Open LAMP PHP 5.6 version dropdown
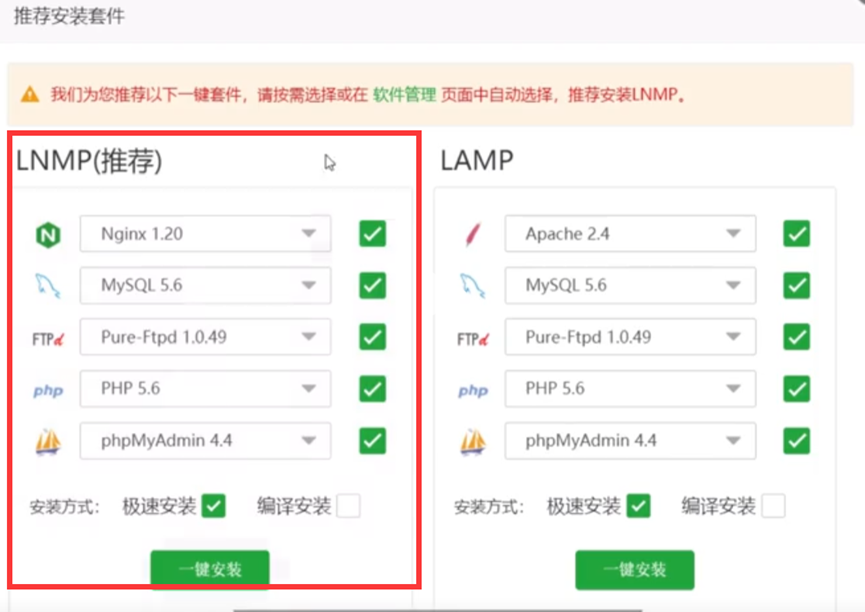Viewport: 865px width, 612px height. point(630,389)
